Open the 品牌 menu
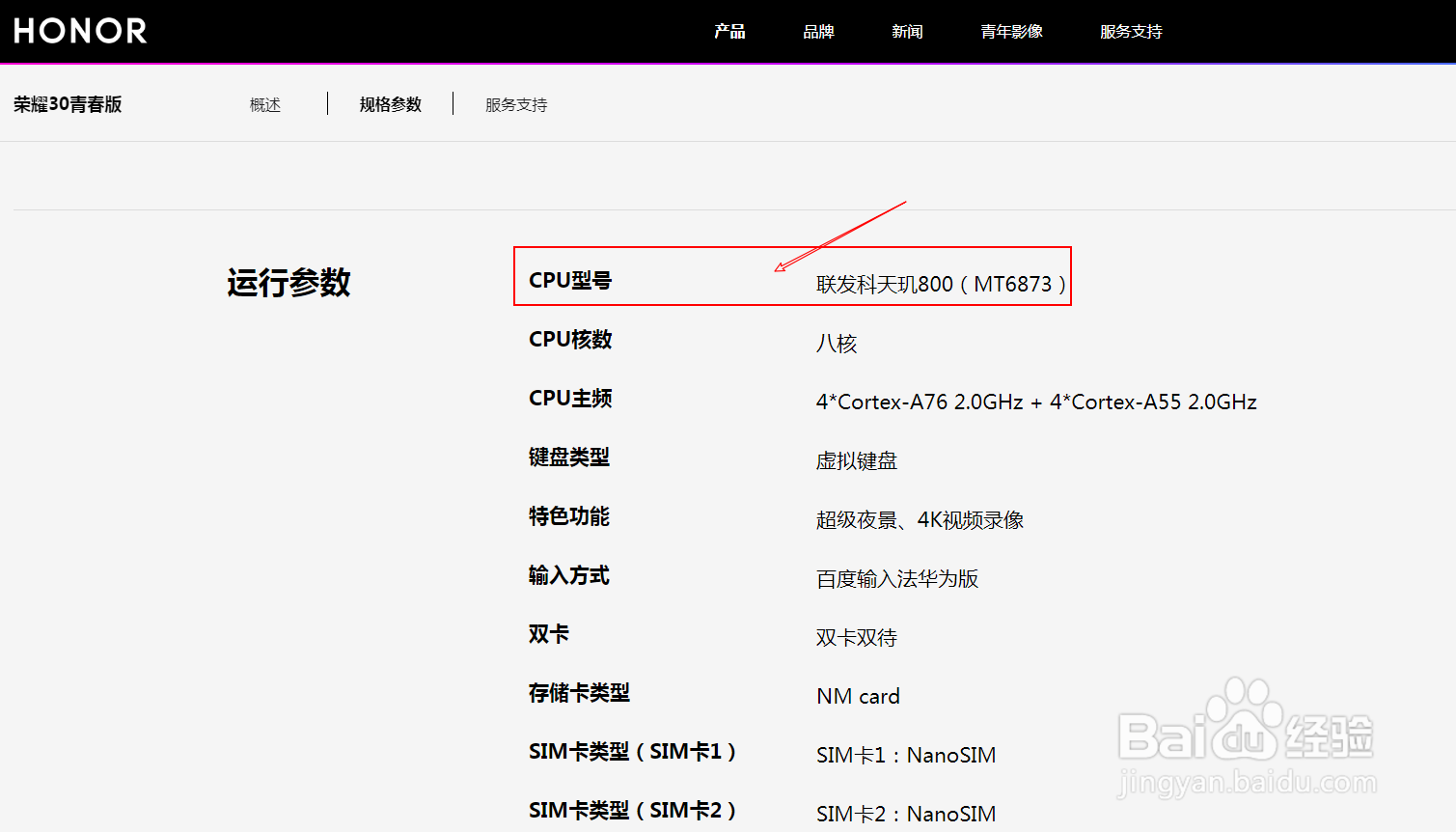The image size is (1456, 832). pos(818,32)
